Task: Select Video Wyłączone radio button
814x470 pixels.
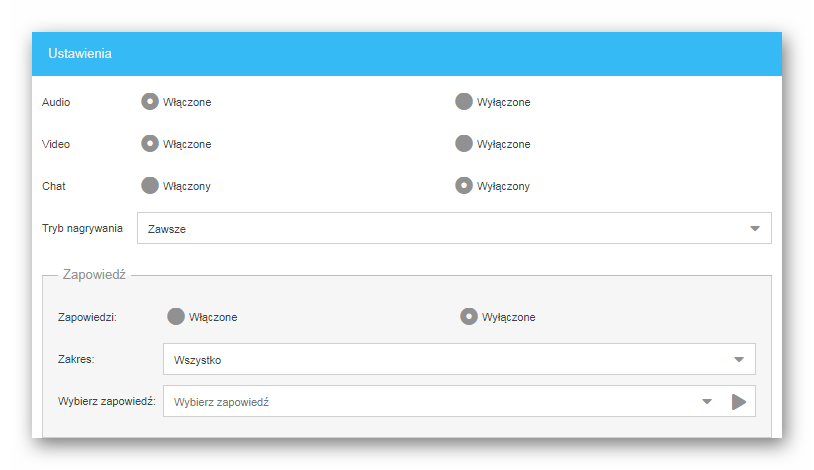Action: tap(464, 143)
